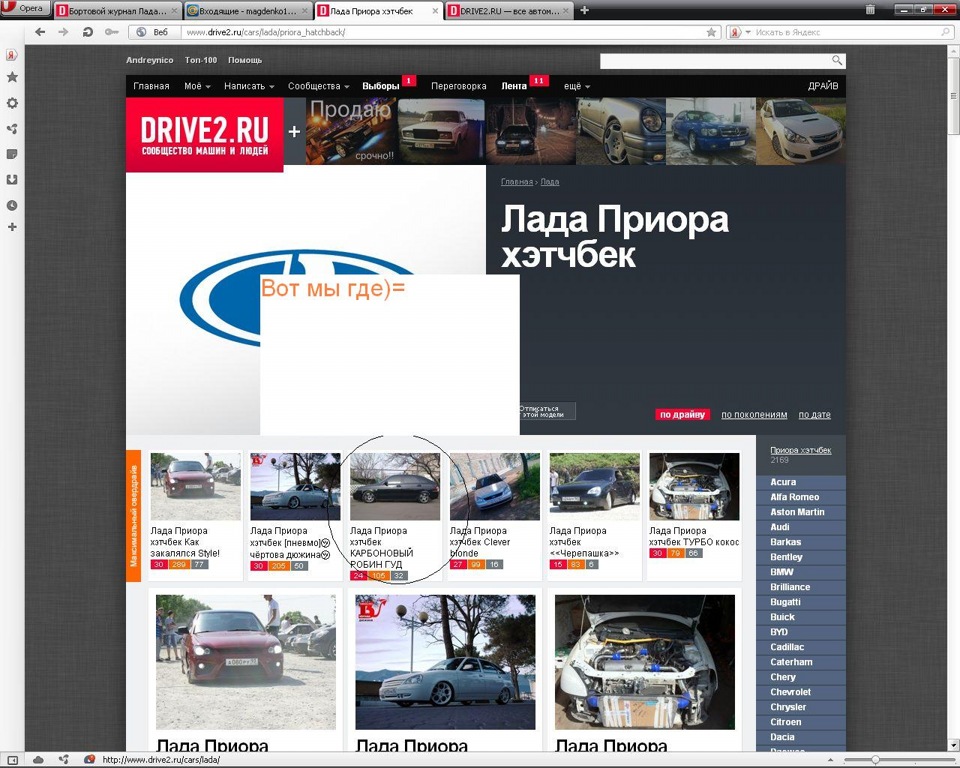
Task: Bookmark page with address bar star
Action: tap(711, 32)
